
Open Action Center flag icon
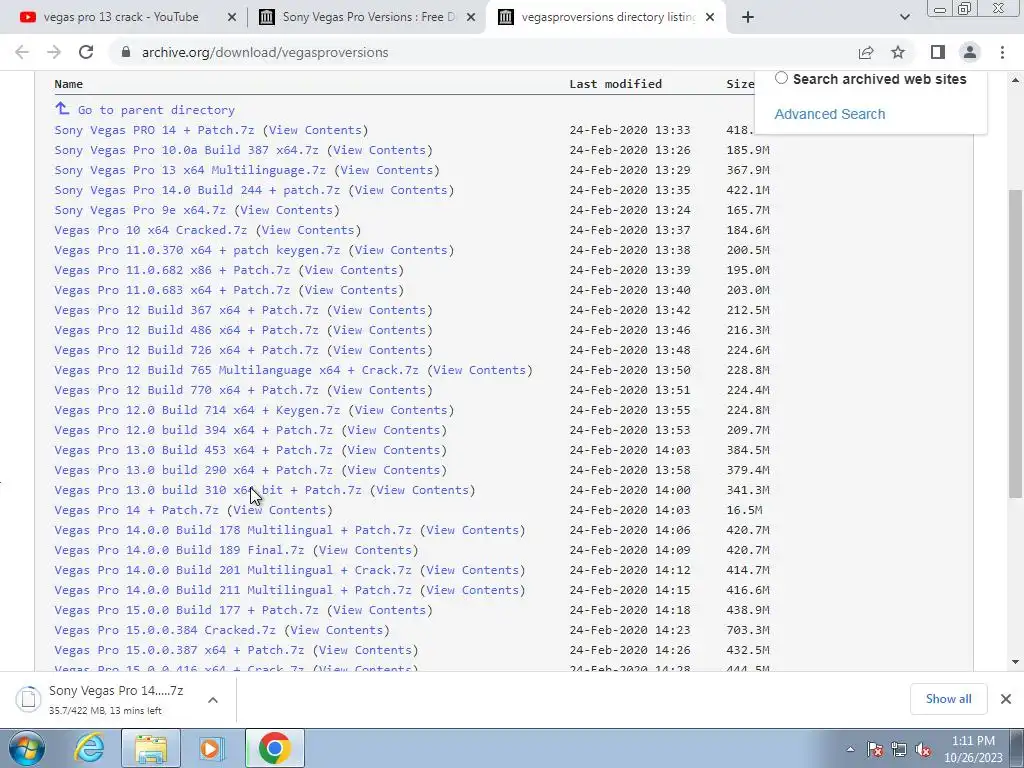pos(875,749)
